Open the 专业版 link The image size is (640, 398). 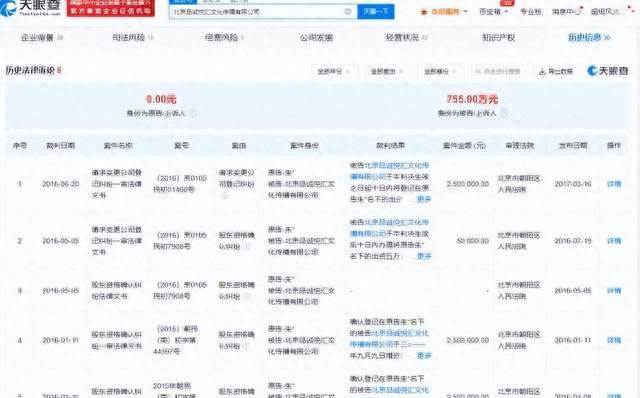[x=531, y=12]
